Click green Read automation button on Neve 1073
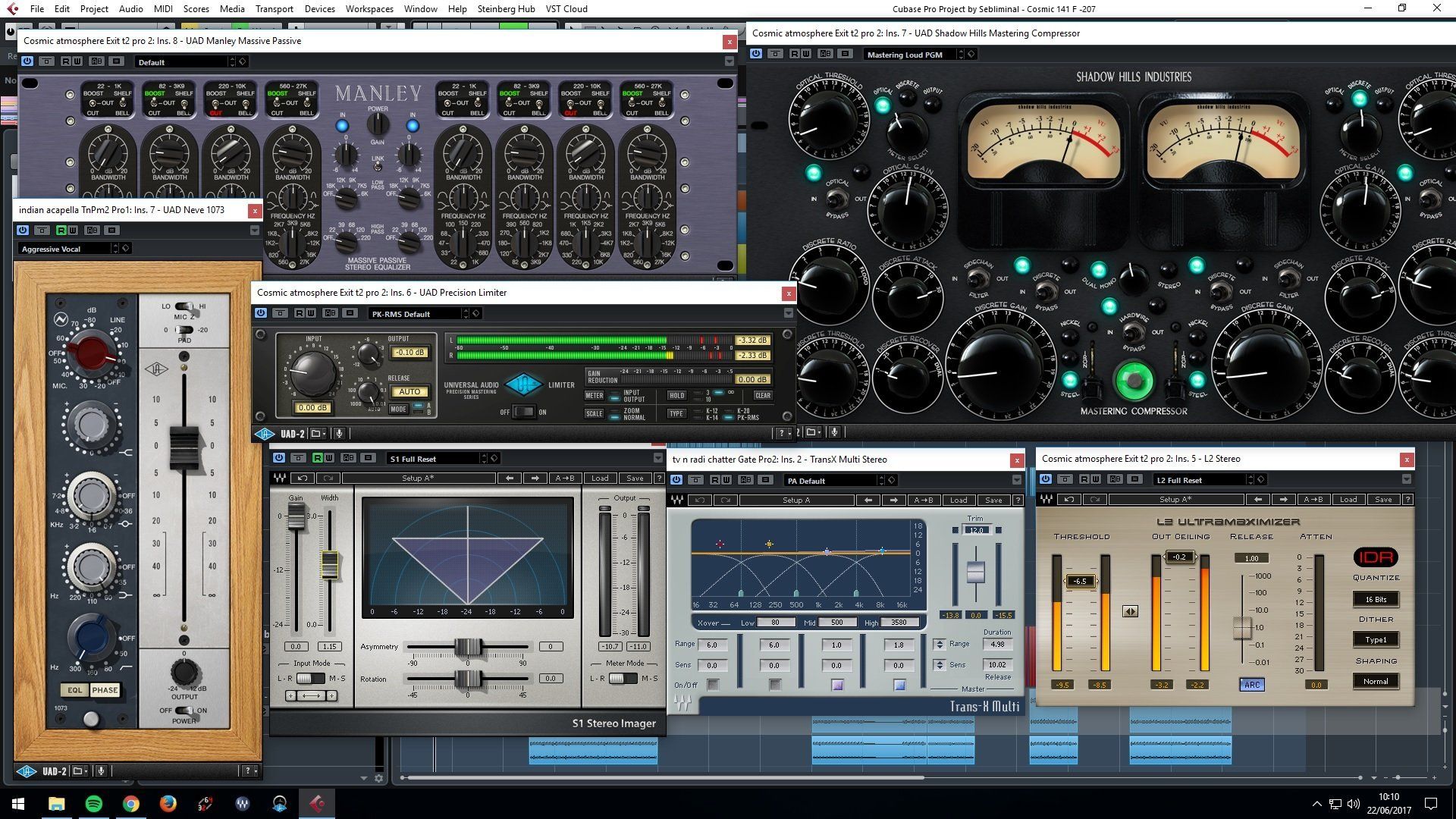Viewport: 1456px width, 819px height. [x=61, y=230]
